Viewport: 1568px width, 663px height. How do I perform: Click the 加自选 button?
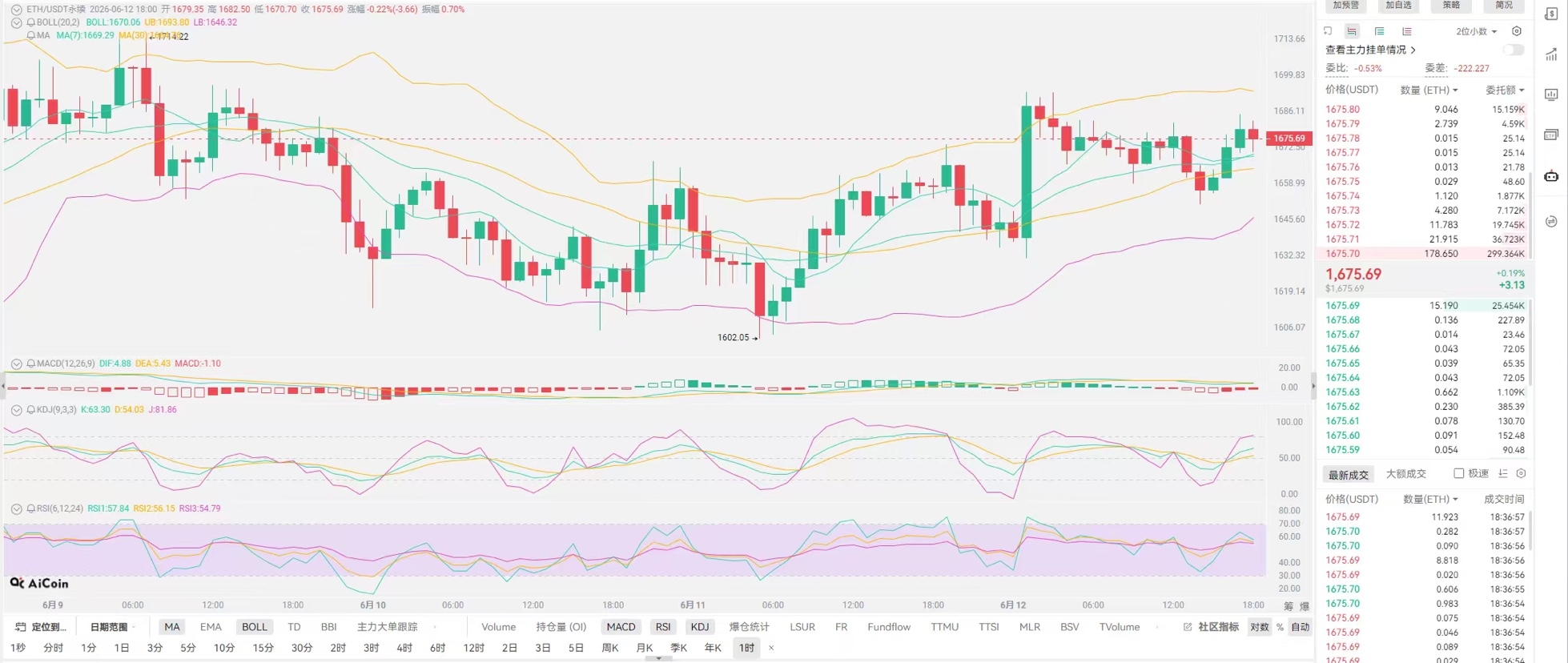(1398, 6)
